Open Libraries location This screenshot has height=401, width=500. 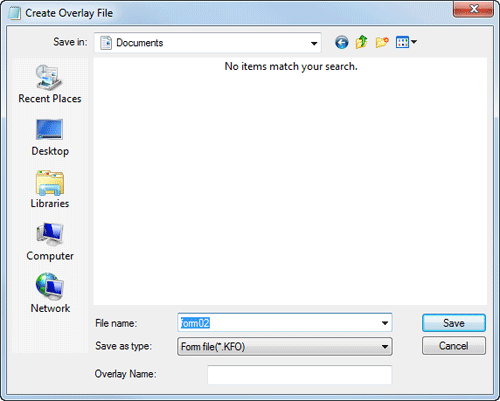(x=50, y=189)
